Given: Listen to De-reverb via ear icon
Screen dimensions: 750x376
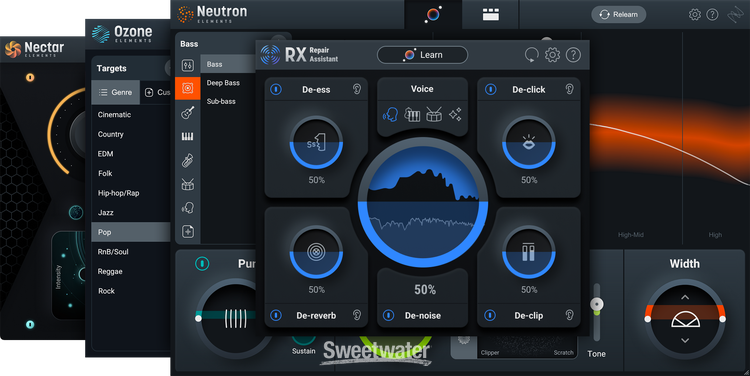Looking at the screenshot, I should [x=356, y=315].
